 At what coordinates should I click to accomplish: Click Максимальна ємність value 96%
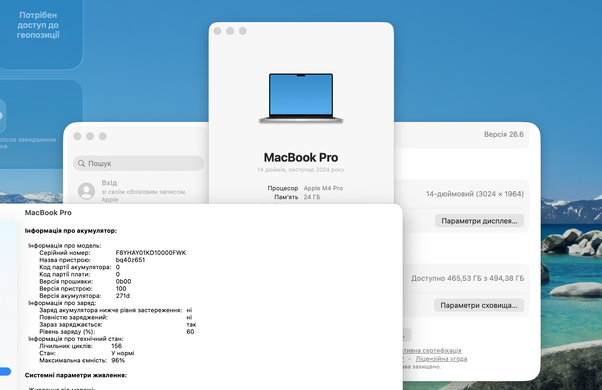[x=118, y=360]
